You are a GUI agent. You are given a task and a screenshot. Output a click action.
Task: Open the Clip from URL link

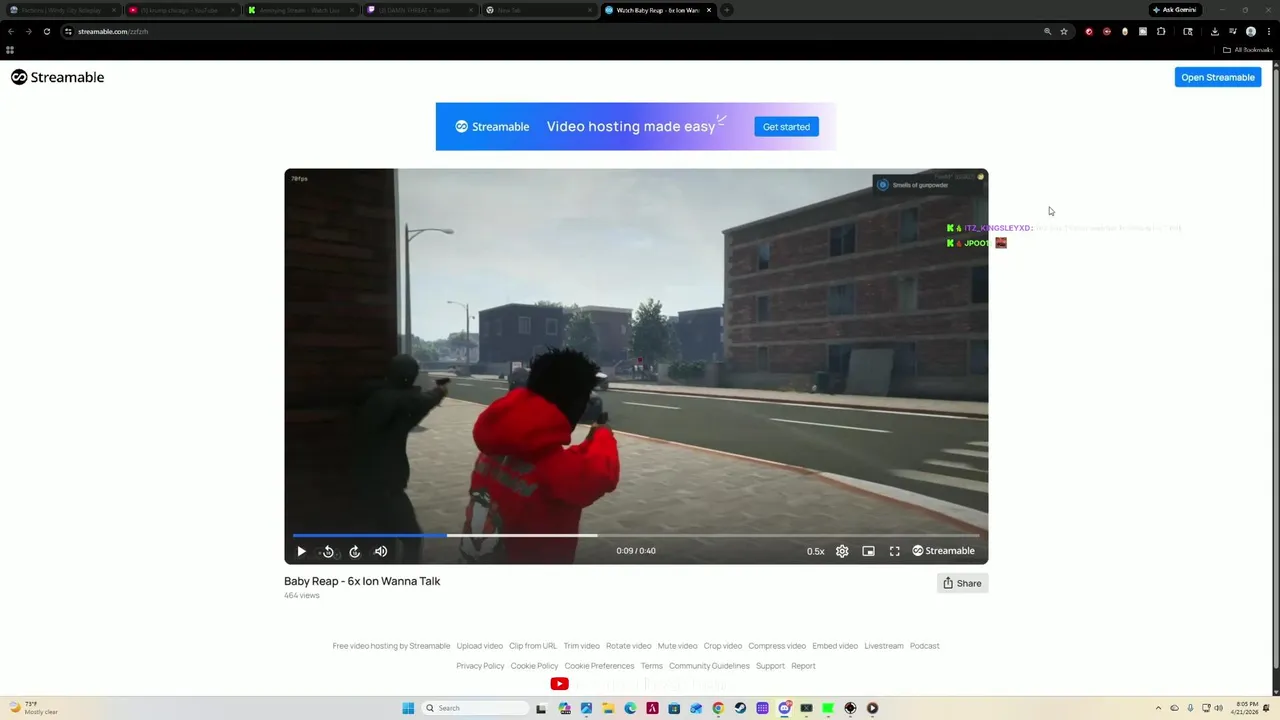[533, 646]
